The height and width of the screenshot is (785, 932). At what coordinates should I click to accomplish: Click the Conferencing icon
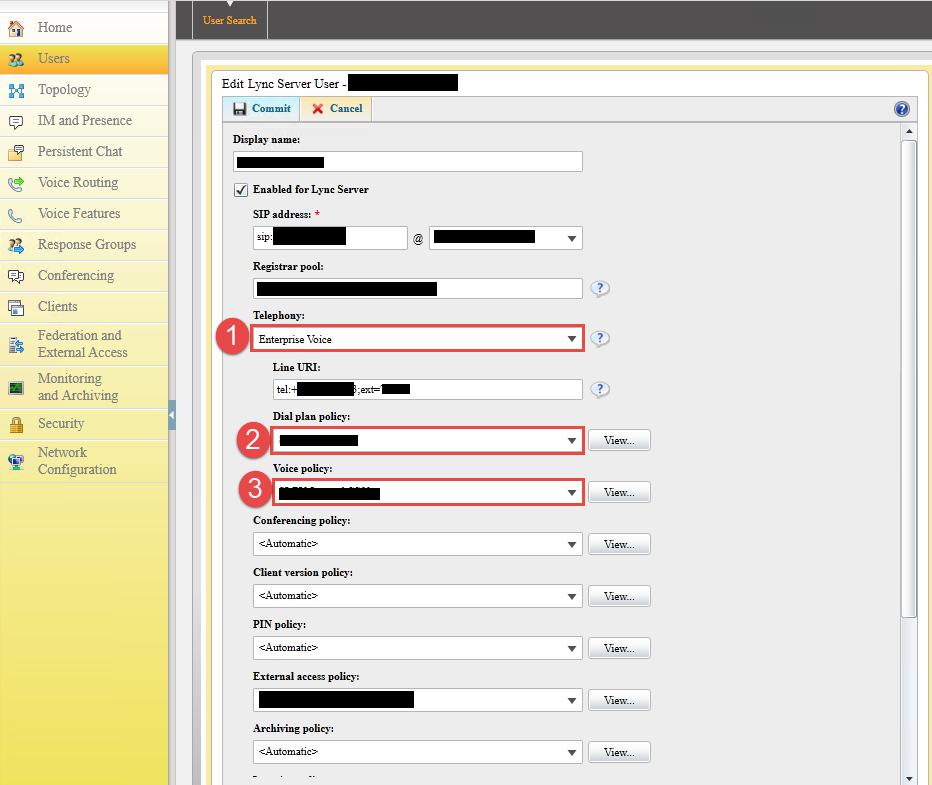coord(16,276)
